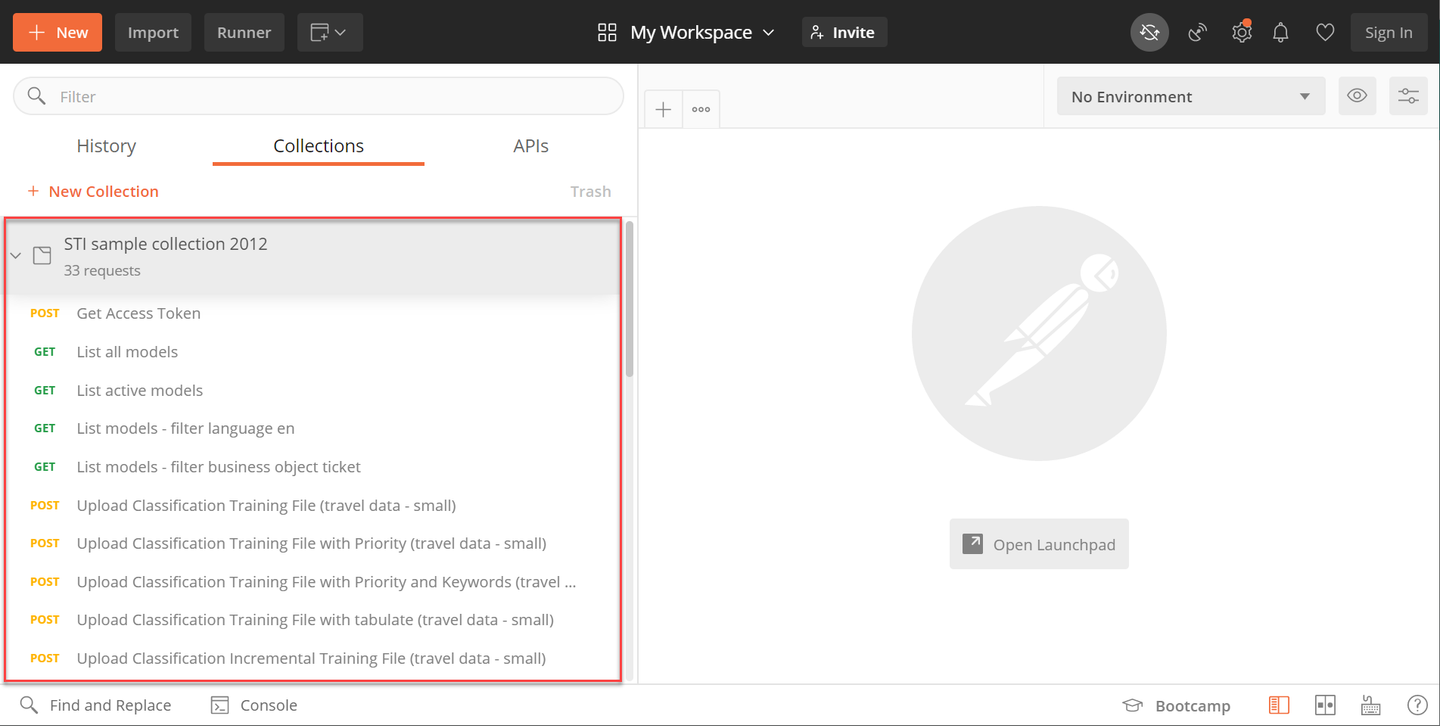The width and height of the screenshot is (1440, 726).
Task: Click the New button
Action: (59, 32)
